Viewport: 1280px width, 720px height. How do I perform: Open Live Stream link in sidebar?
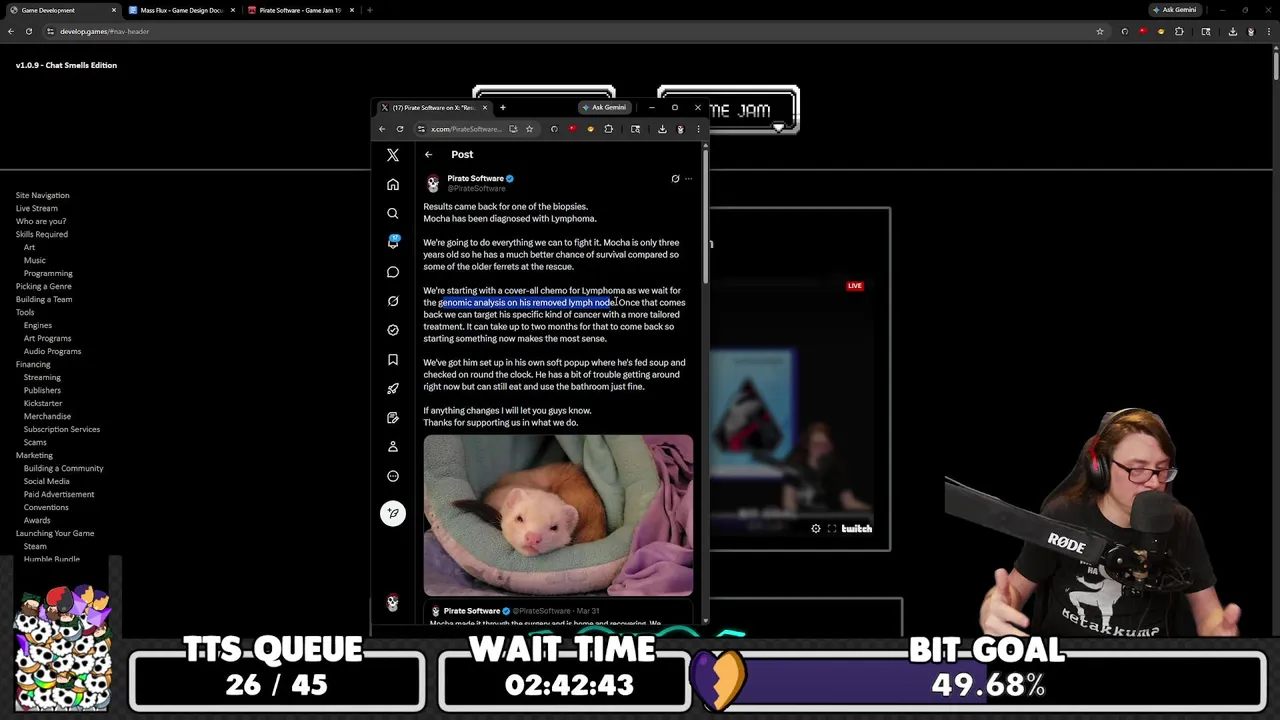36,208
